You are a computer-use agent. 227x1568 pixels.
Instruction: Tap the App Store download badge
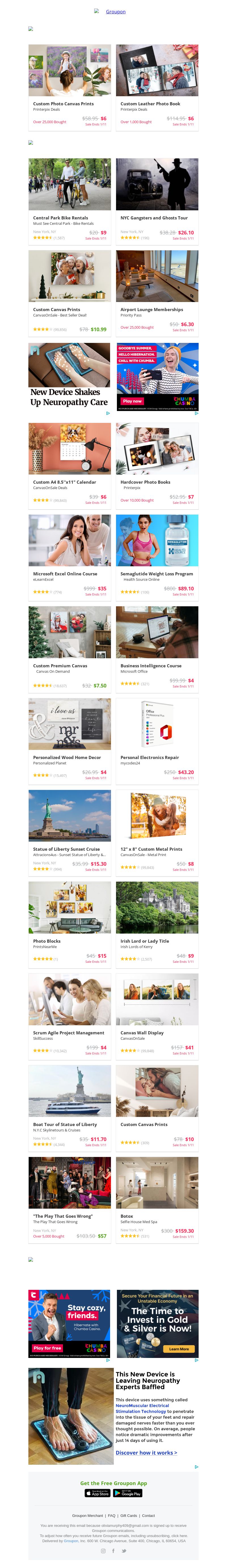click(x=97, y=1492)
